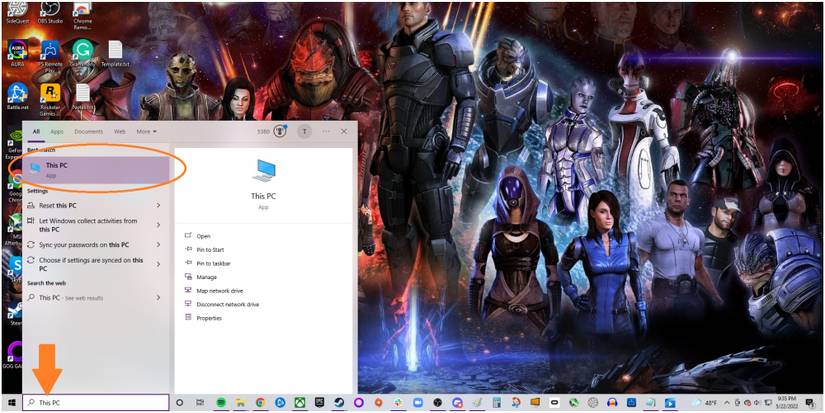825x413 pixels.
Task: Click Open in the This PC actions
Action: click(x=203, y=236)
